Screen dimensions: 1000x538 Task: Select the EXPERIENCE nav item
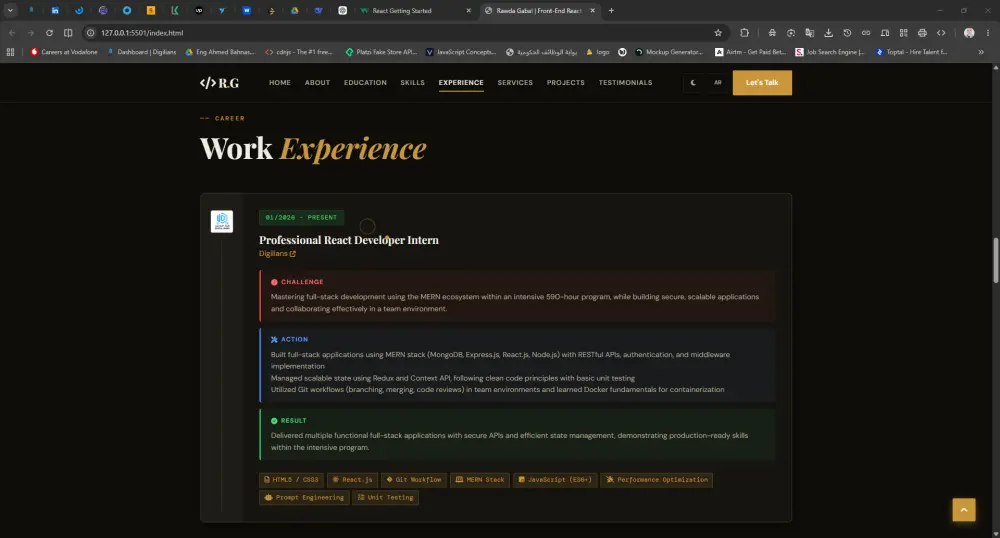click(461, 83)
